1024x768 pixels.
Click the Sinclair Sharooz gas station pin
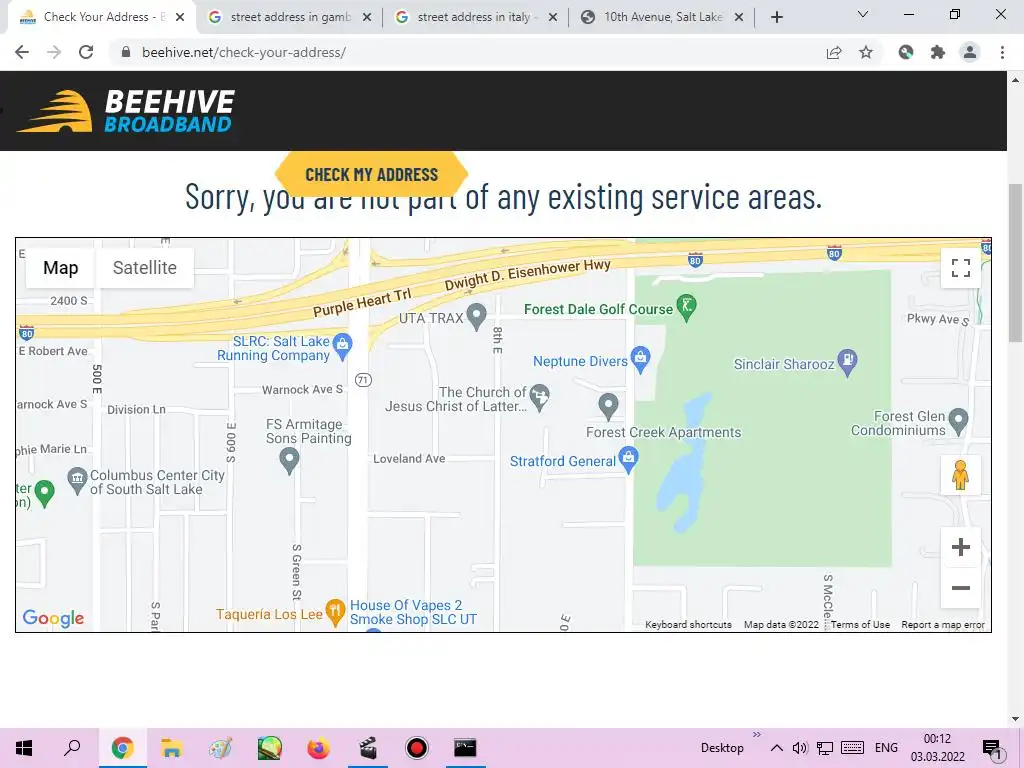[x=847, y=362]
